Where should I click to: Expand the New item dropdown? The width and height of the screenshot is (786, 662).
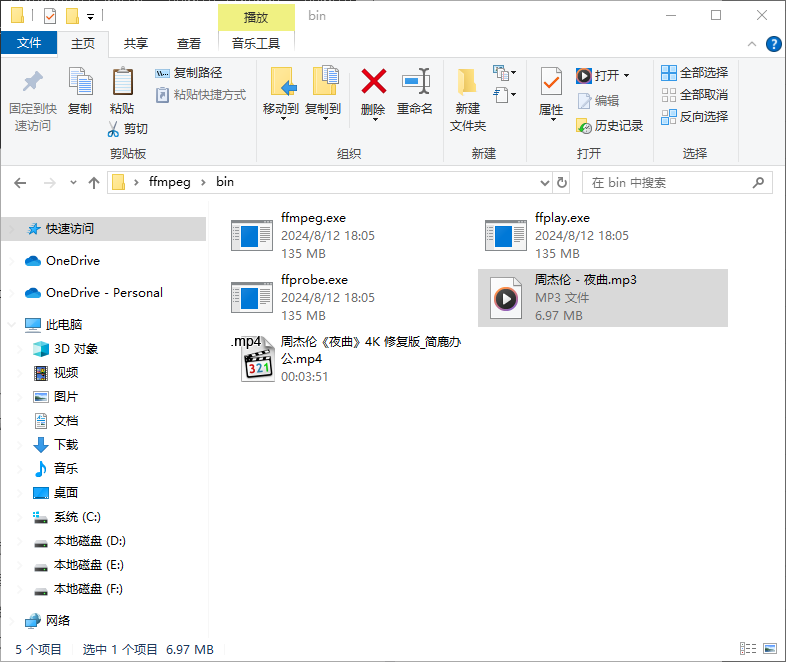pos(504,73)
